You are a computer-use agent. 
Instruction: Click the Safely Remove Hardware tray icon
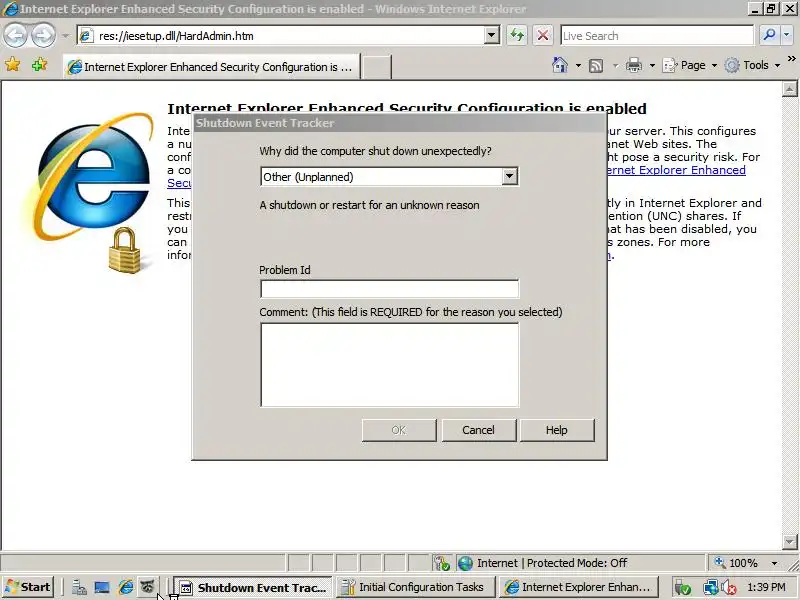pos(683,588)
